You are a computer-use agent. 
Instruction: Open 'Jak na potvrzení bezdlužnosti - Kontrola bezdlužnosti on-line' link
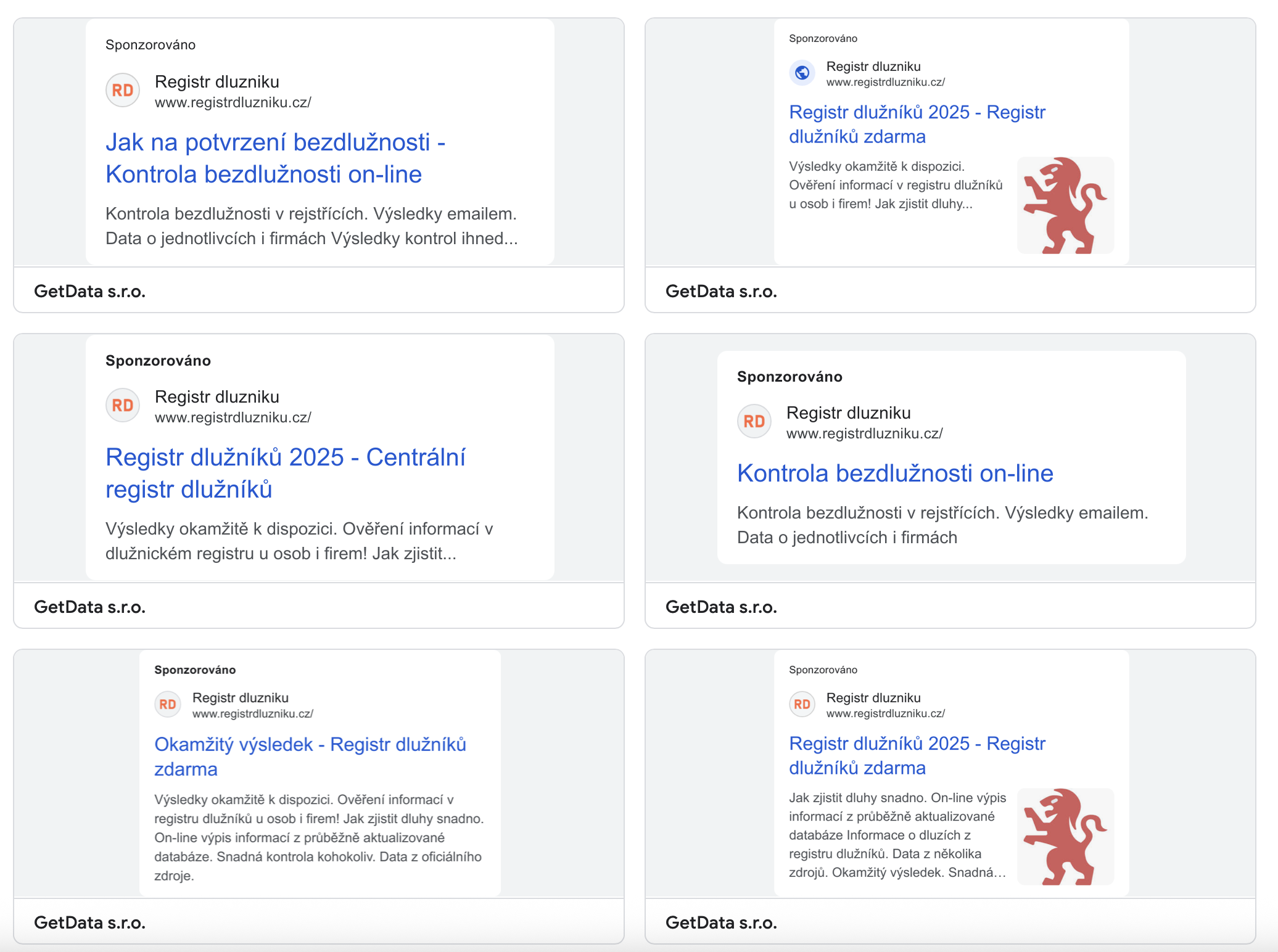[x=275, y=158]
